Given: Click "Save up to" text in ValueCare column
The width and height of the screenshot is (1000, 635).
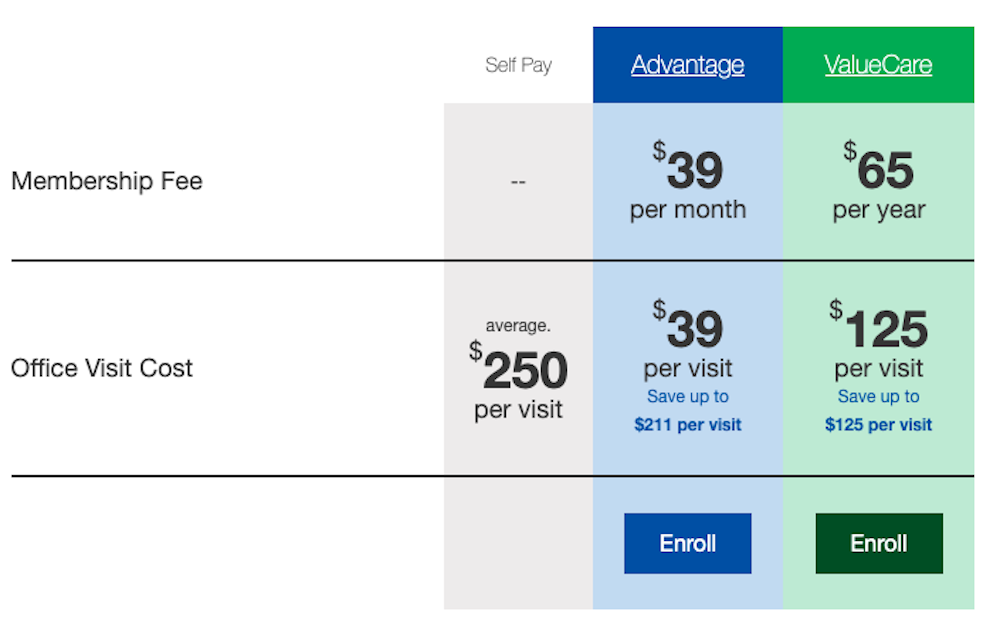Looking at the screenshot, I should pyautogui.click(x=879, y=397).
